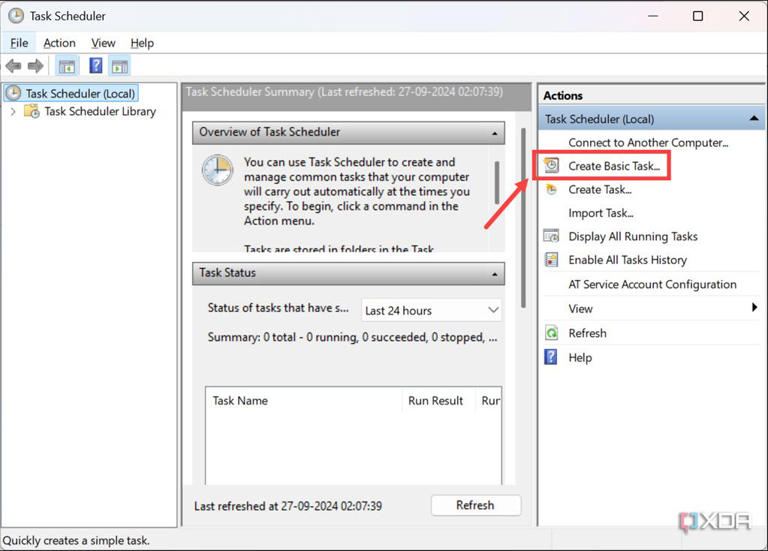Collapse the Task Scheduler (Local) actions group

tap(754, 119)
